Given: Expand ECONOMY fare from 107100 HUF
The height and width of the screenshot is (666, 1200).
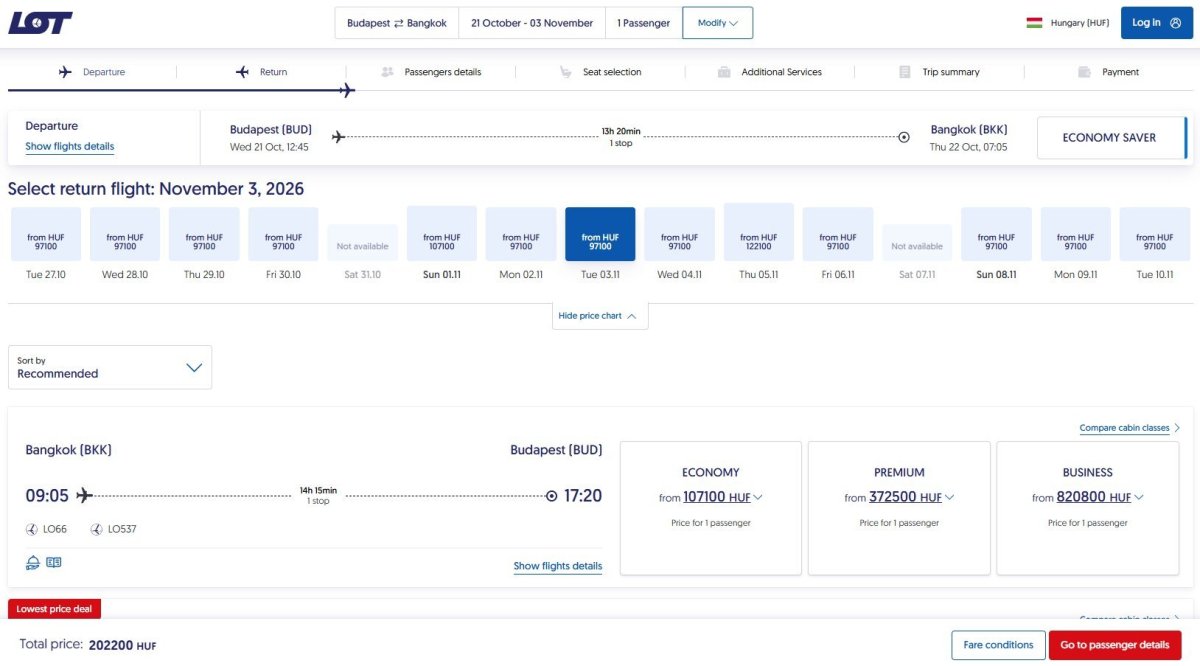Looking at the screenshot, I should click(x=711, y=498).
